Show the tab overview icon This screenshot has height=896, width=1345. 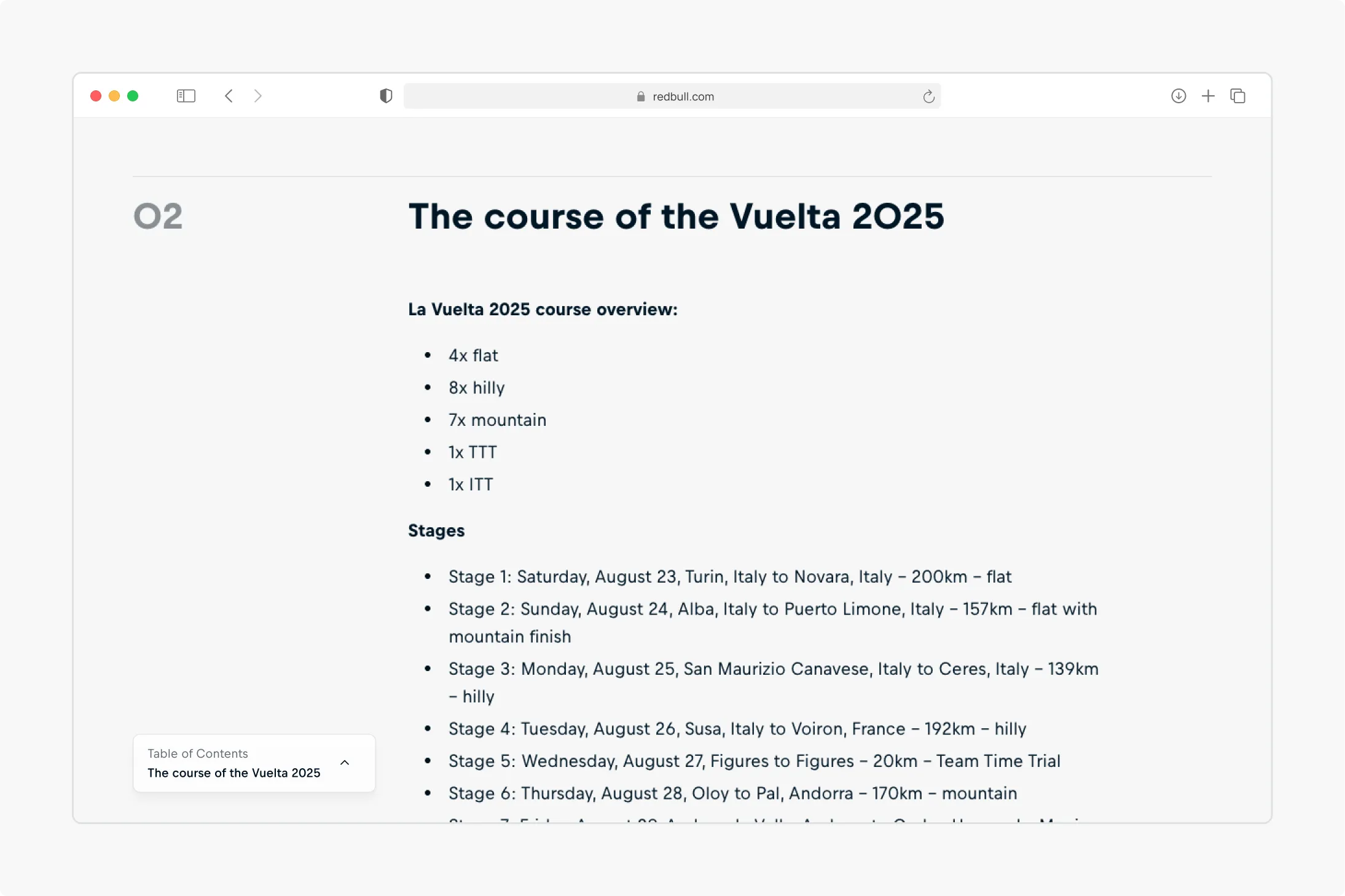[1237, 96]
